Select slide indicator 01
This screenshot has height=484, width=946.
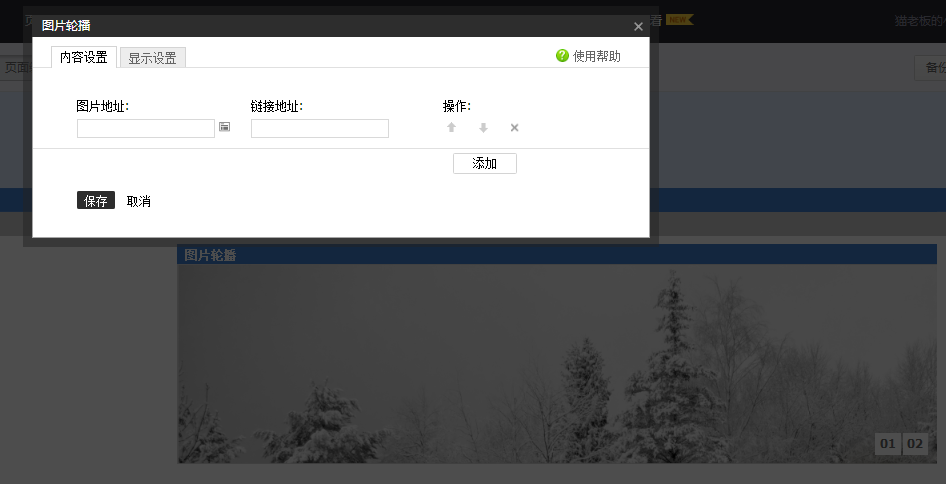(887, 444)
